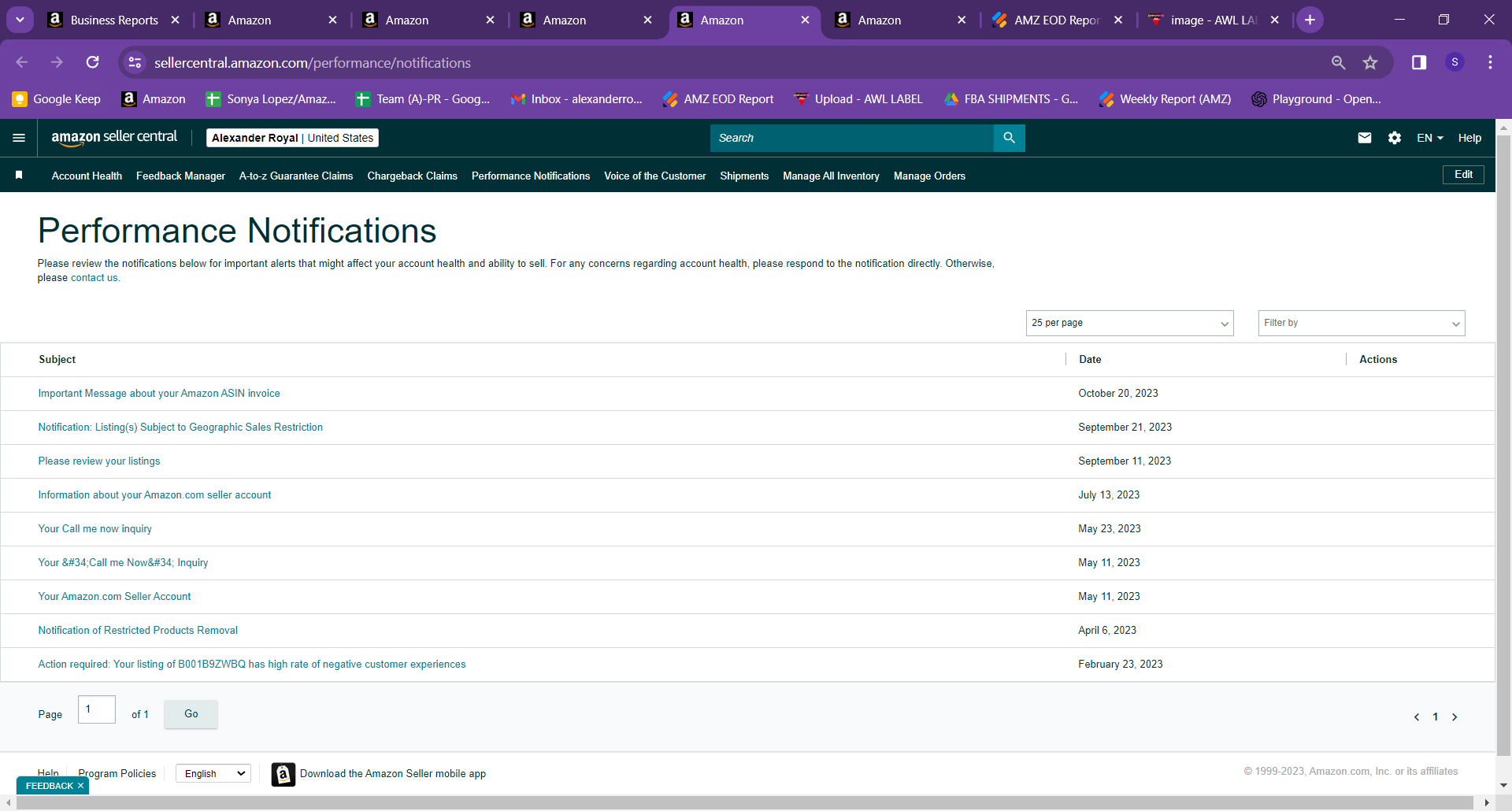The height and width of the screenshot is (811, 1512).
Task: Open the tab search dropdown arrow
Action: click(x=20, y=20)
